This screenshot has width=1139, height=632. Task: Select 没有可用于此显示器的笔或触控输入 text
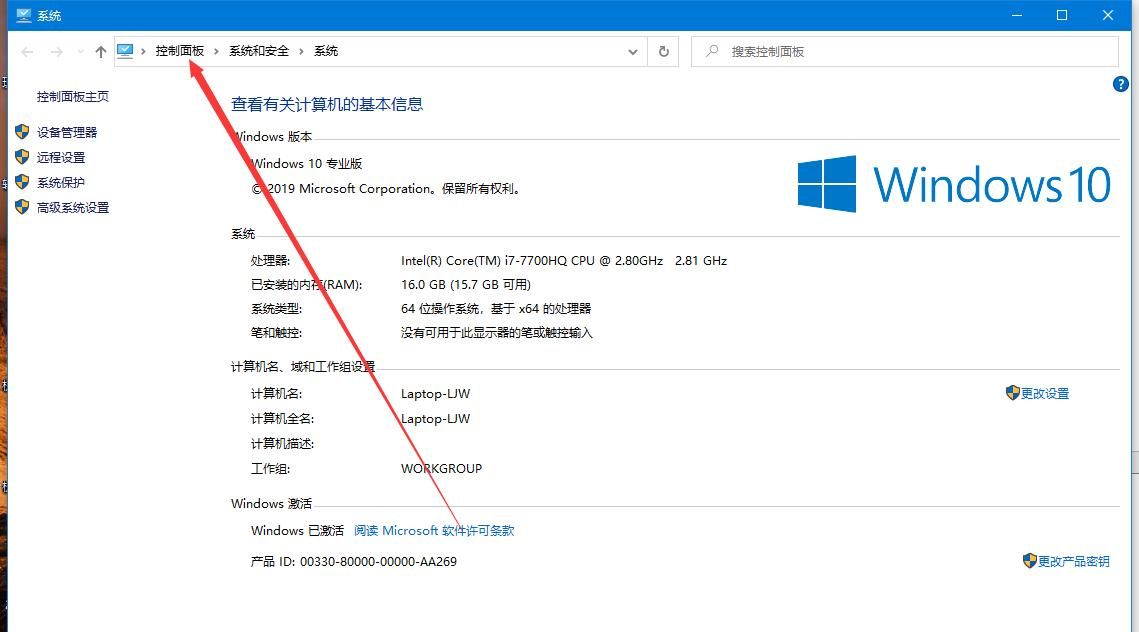point(497,333)
